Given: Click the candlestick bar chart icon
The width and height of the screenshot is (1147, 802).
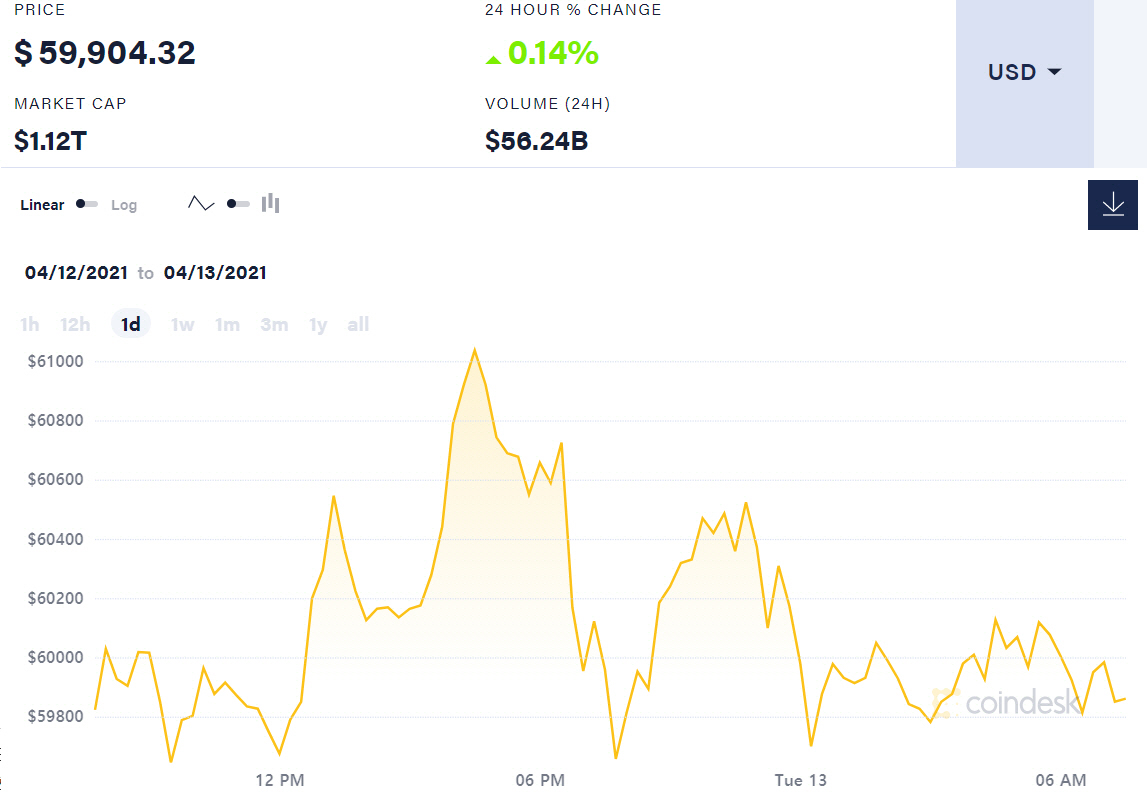Looking at the screenshot, I should (x=270, y=204).
